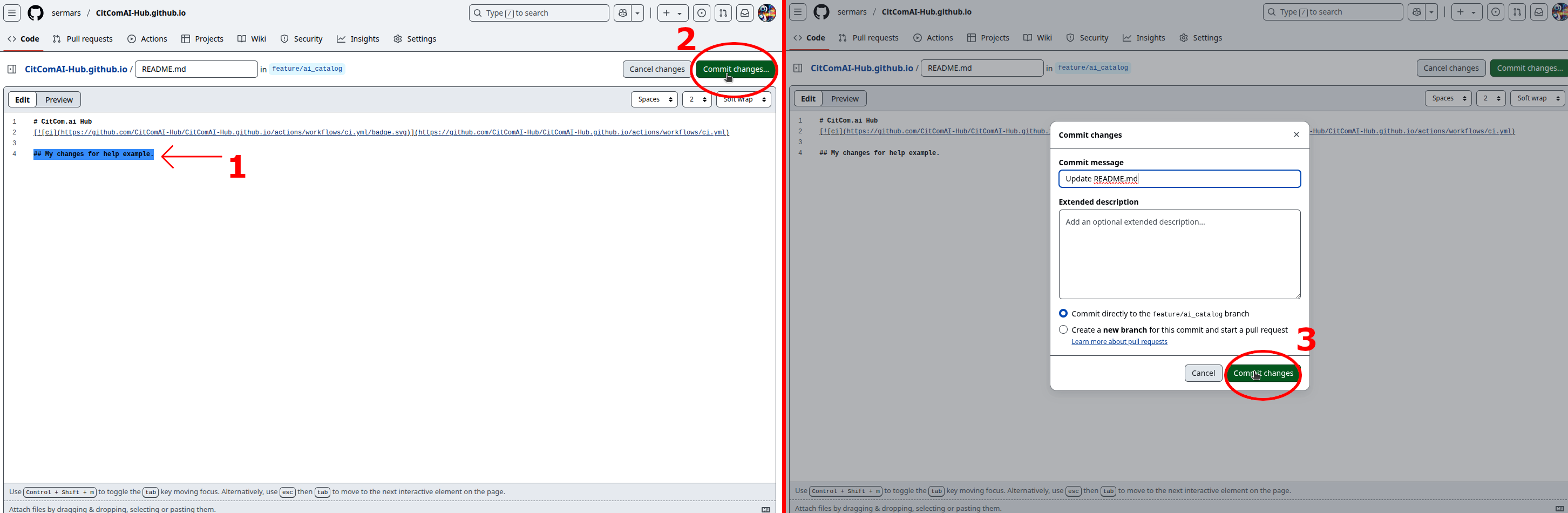Viewport: 1568px width, 513px height.
Task: Close the Commit changes dialog
Action: [1296, 134]
